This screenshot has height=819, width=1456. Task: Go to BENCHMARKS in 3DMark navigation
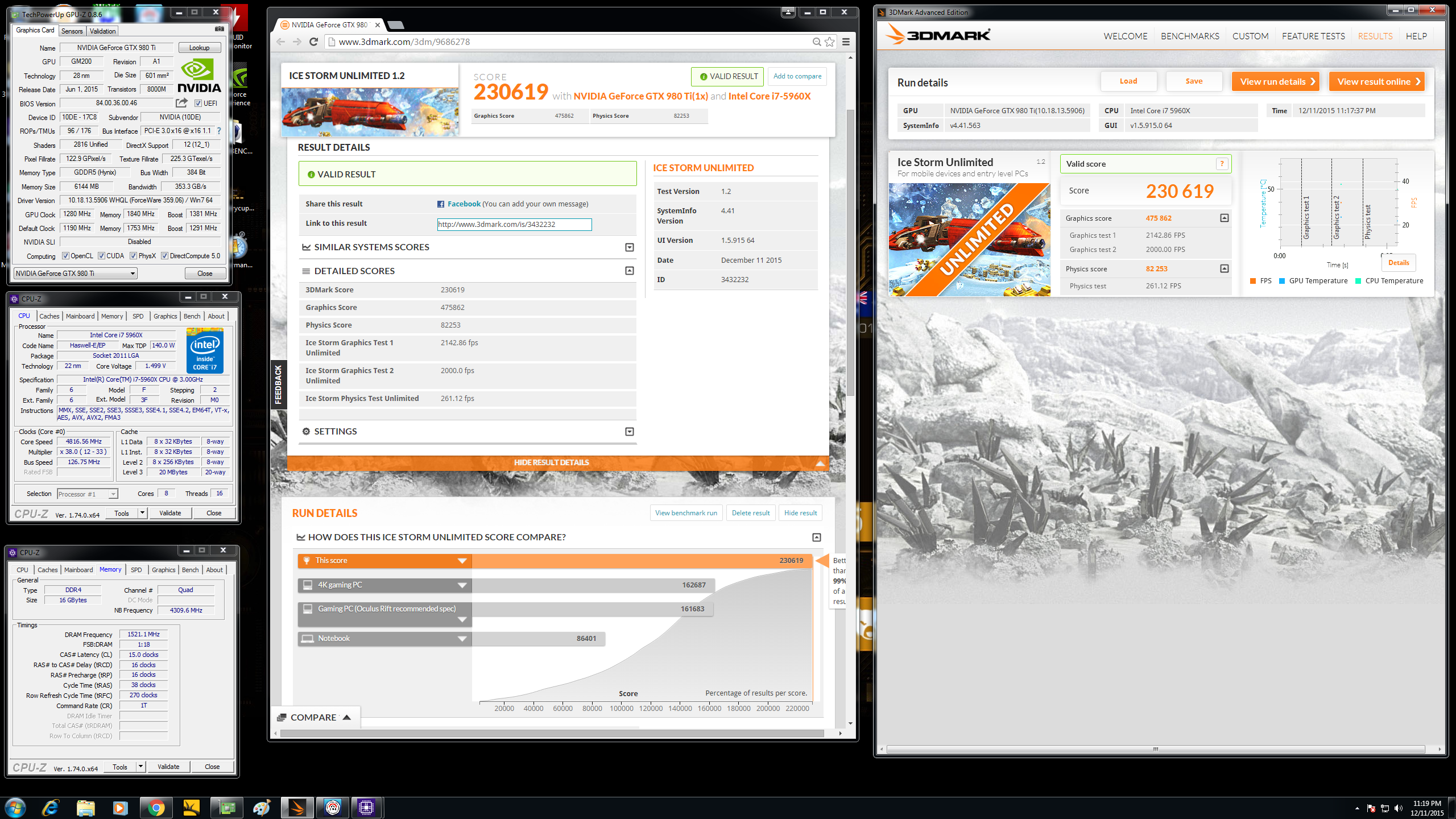tap(1190, 36)
